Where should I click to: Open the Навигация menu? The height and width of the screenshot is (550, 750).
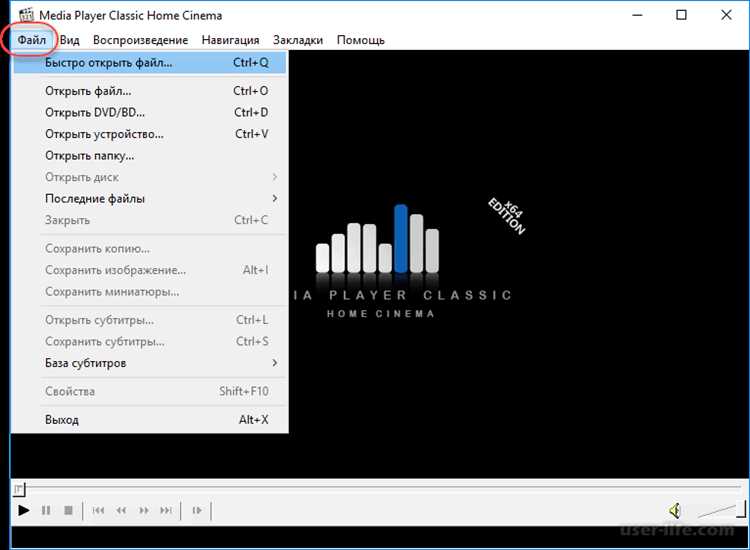point(230,40)
